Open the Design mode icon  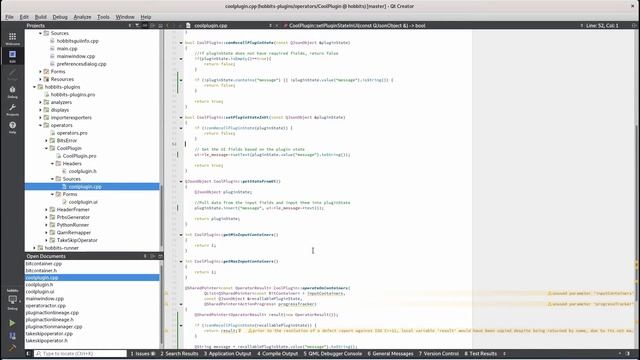[12, 74]
